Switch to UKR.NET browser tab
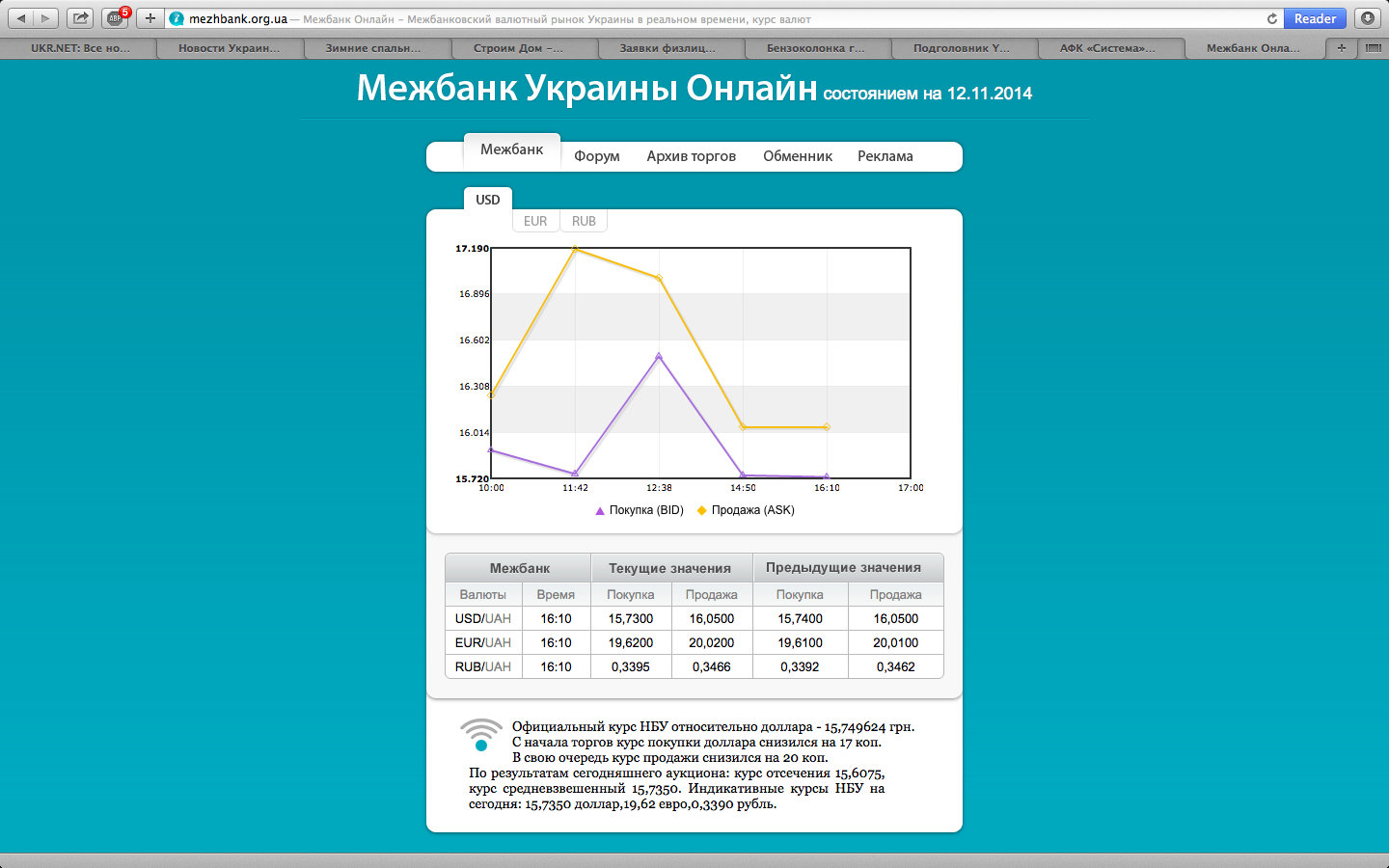The width and height of the screenshot is (1389, 868). (x=79, y=47)
